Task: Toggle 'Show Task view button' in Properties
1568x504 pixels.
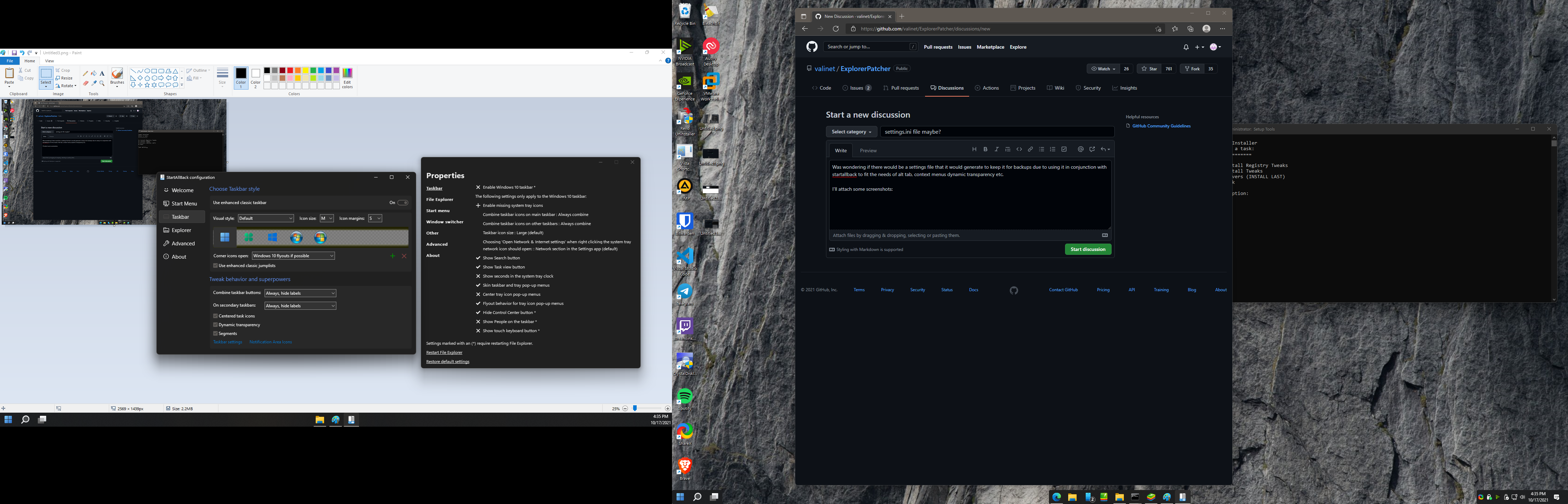Action: (x=500, y=267)
